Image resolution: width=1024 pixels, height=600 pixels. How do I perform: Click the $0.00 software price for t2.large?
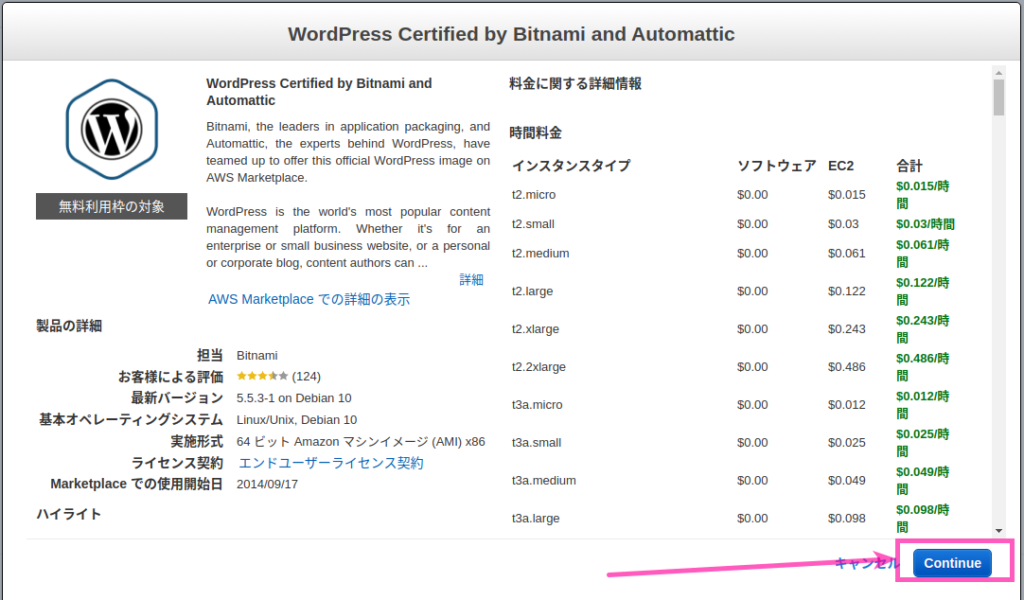[752, 291]
